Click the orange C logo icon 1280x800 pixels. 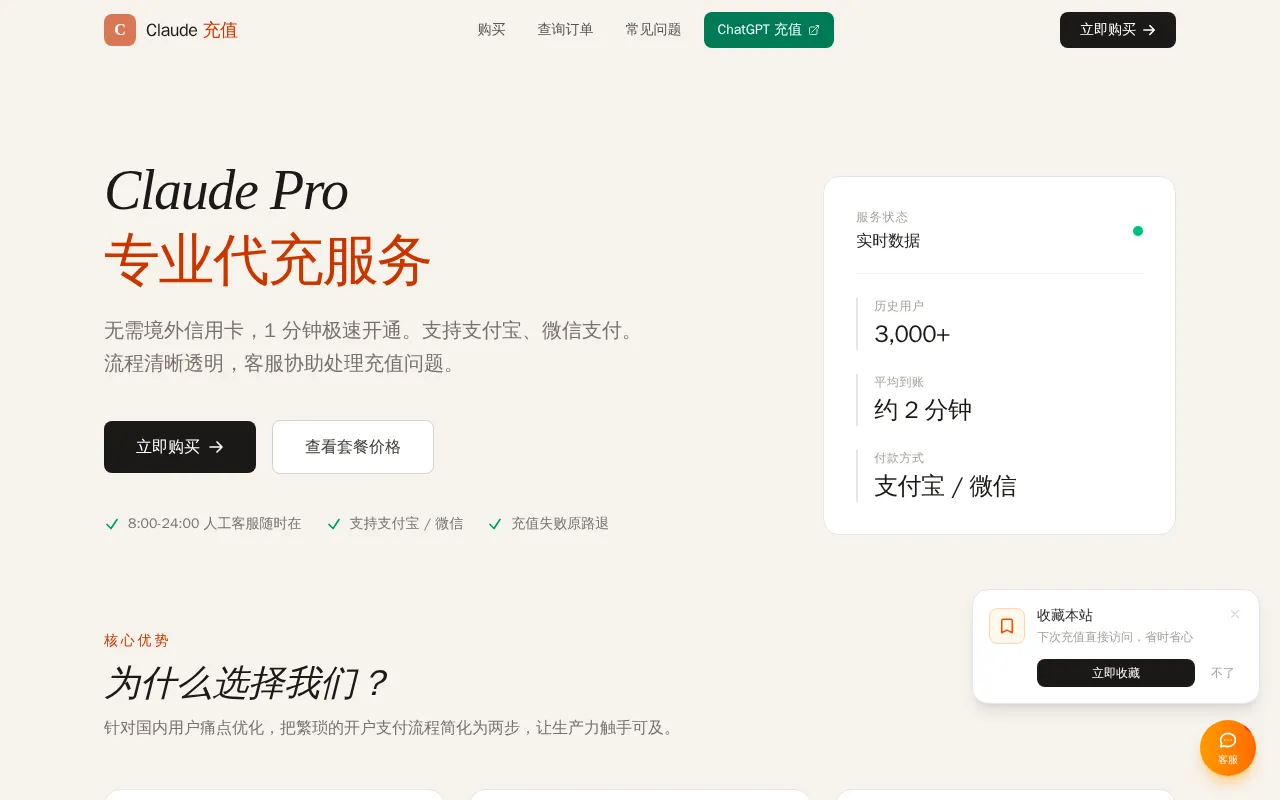(120, 30)
